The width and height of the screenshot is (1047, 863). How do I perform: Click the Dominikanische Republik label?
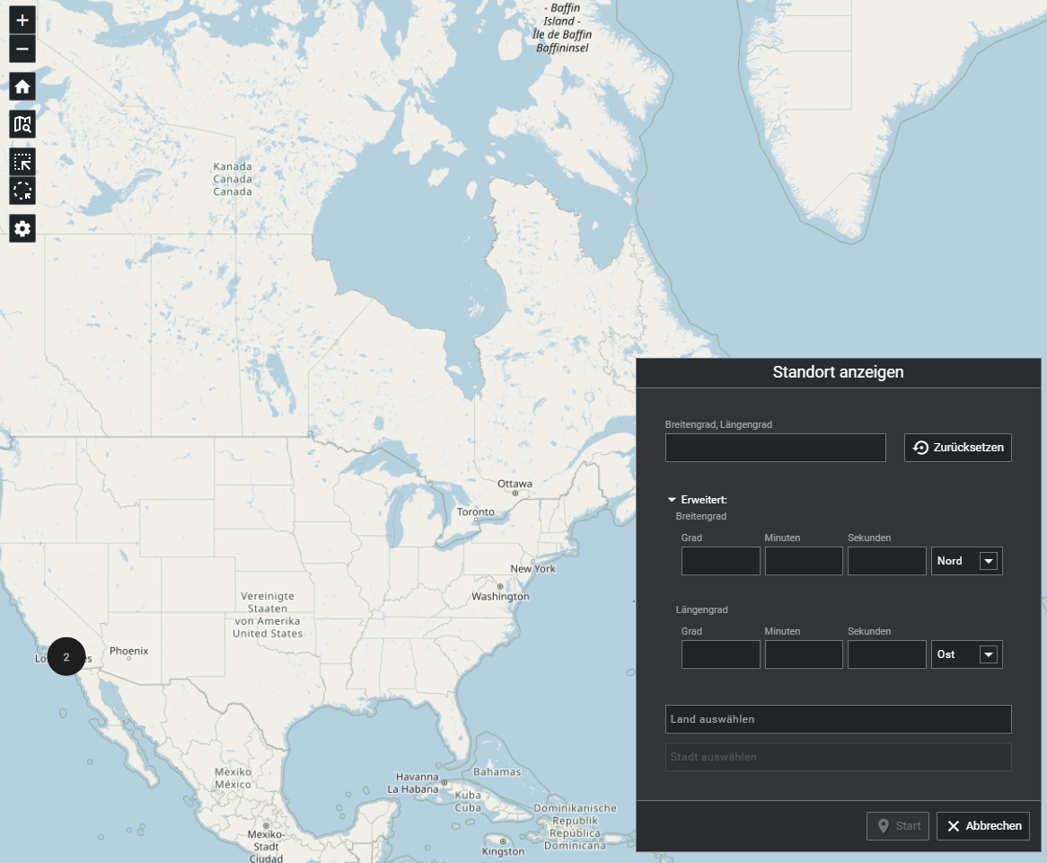coord(575,827)
